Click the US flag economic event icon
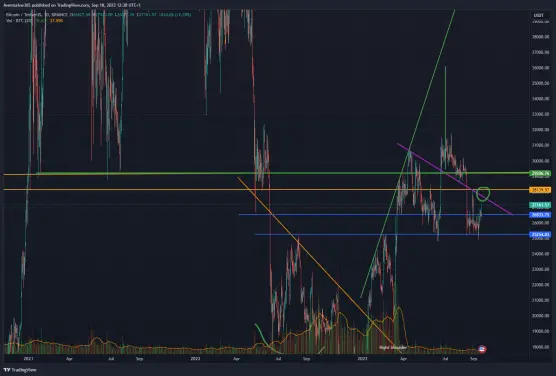The height and width of the screenshot is (376, 556). pos(482,349)
